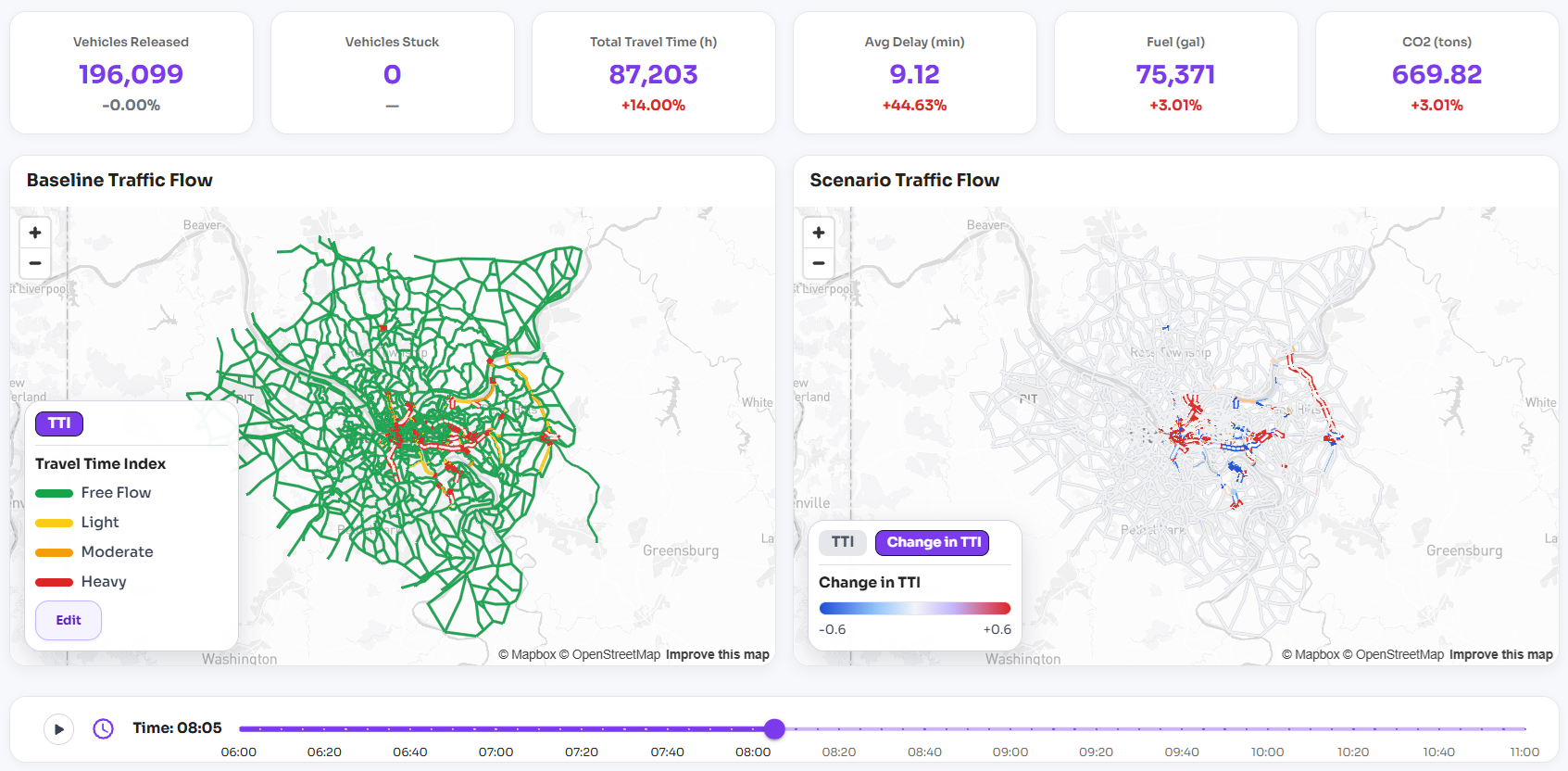Jump timeline to 10:40 marker
Image resolution: width=1568 pixels, height=771 pixels.
pos(1439,752)
